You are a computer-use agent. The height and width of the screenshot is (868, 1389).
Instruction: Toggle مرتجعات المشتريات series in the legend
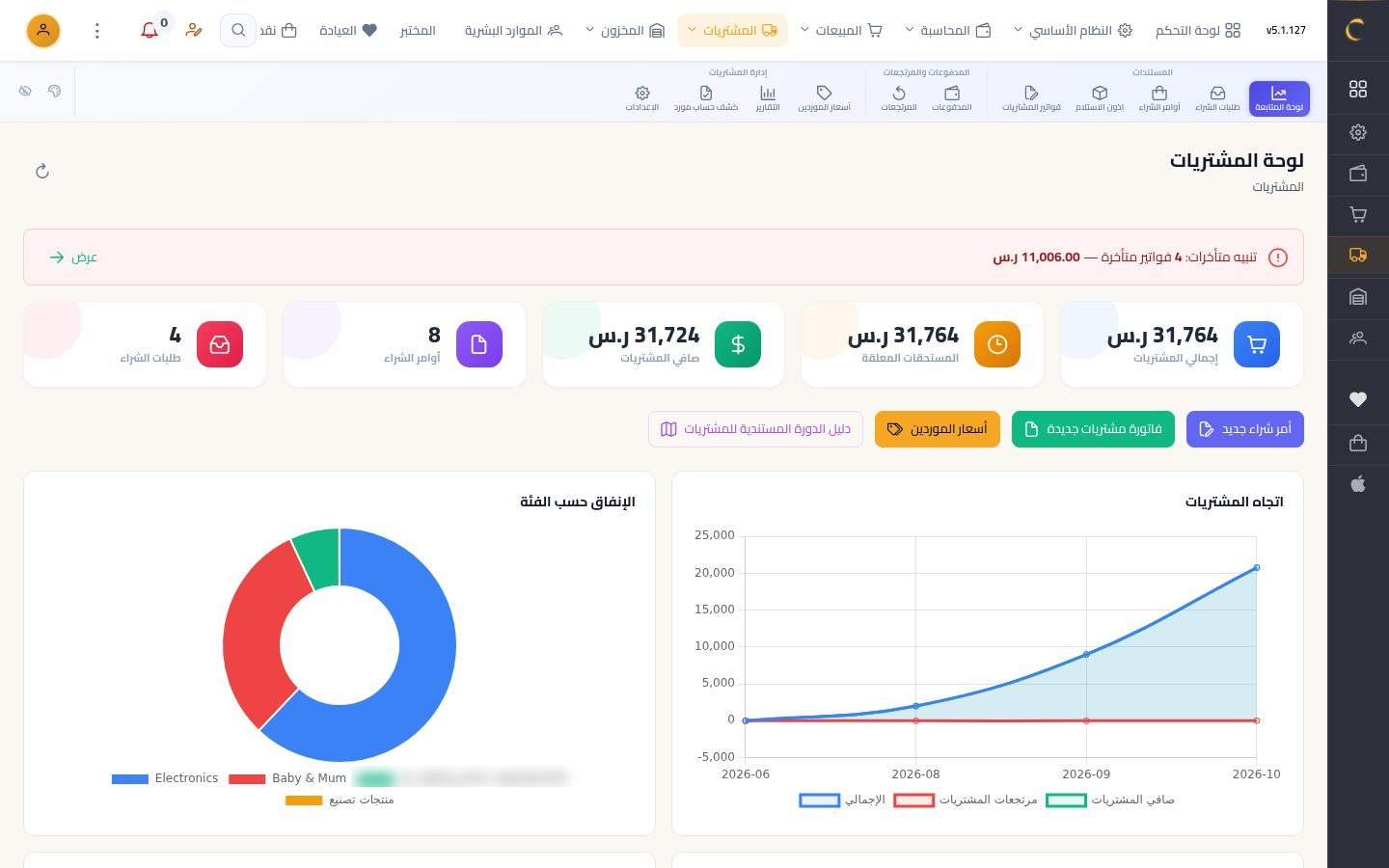(966, 800)
